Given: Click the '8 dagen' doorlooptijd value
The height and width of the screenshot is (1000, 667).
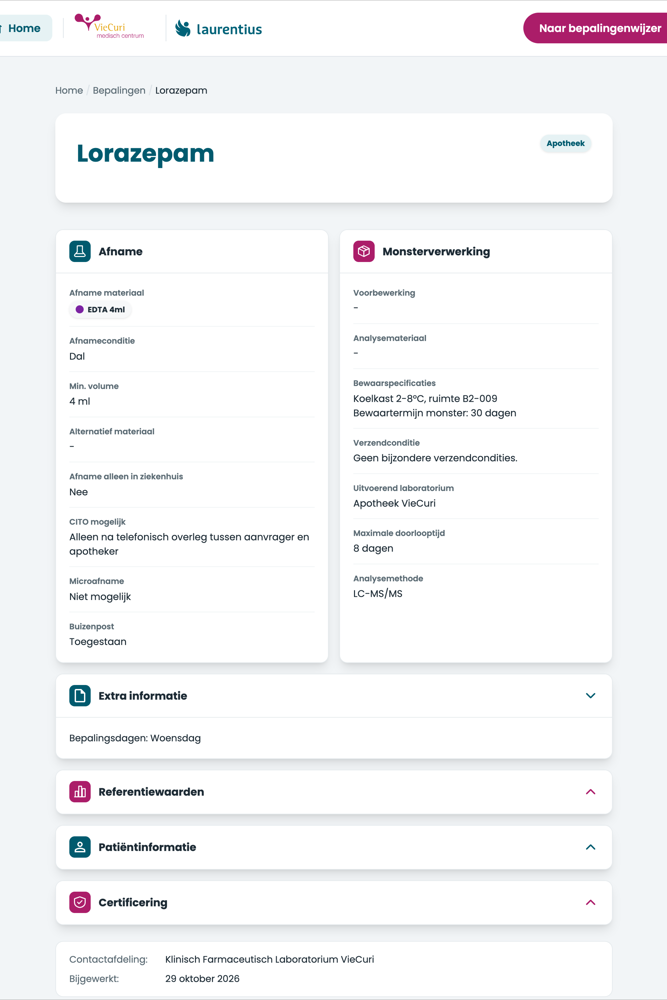Looking at the screenshot, I should [374, 548].
